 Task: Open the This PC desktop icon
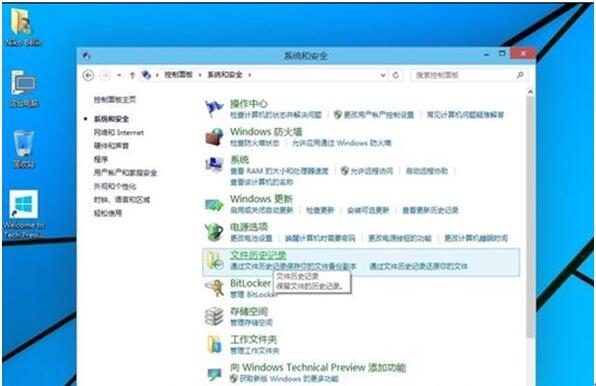click(x=24, y=88)
